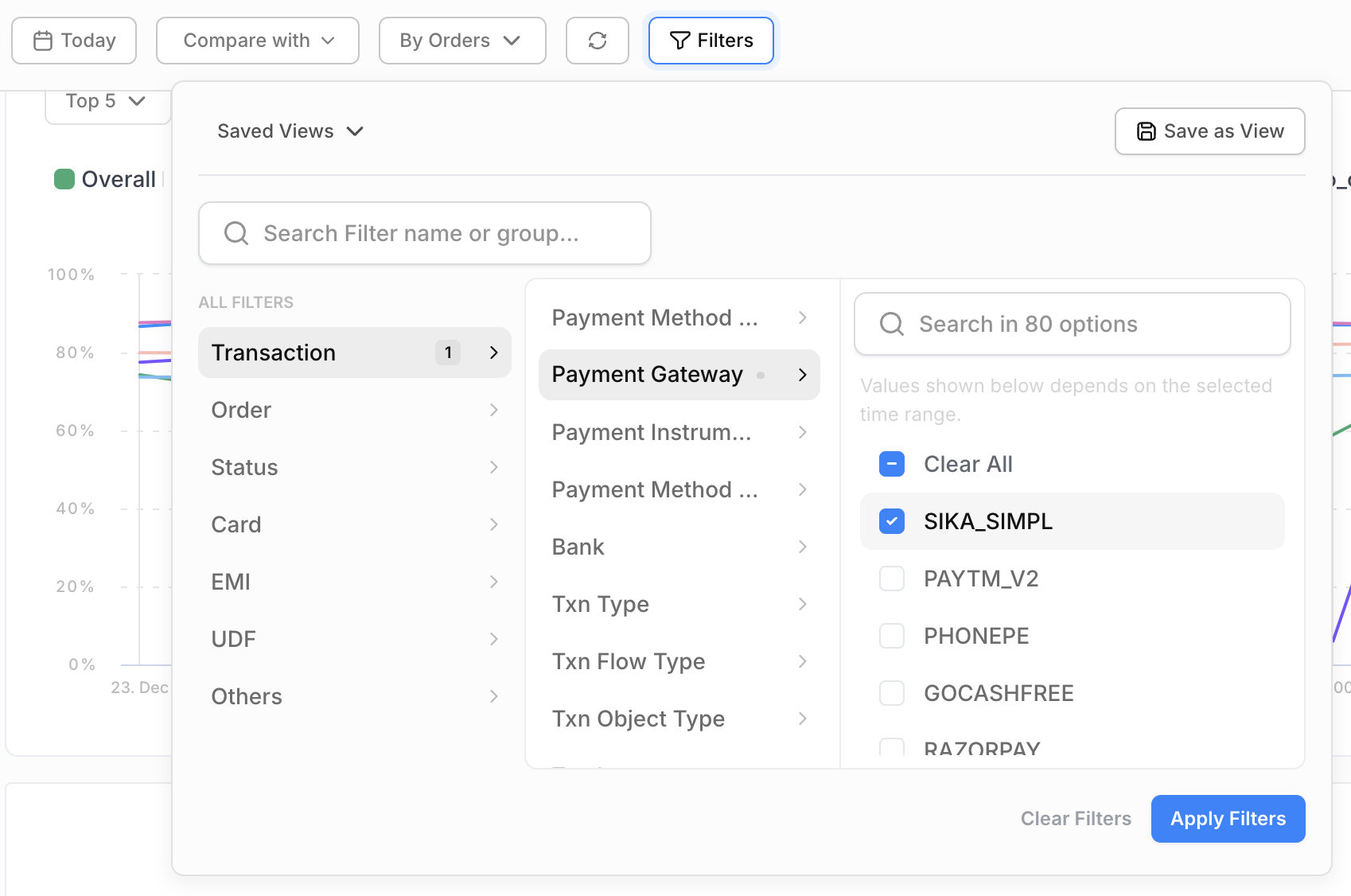Image resolution: width=1351 pixels, height=896 pixels.
Task: Uncheck the SIKA_SIMPL checkbox
Action: click(x=892, y=521)
